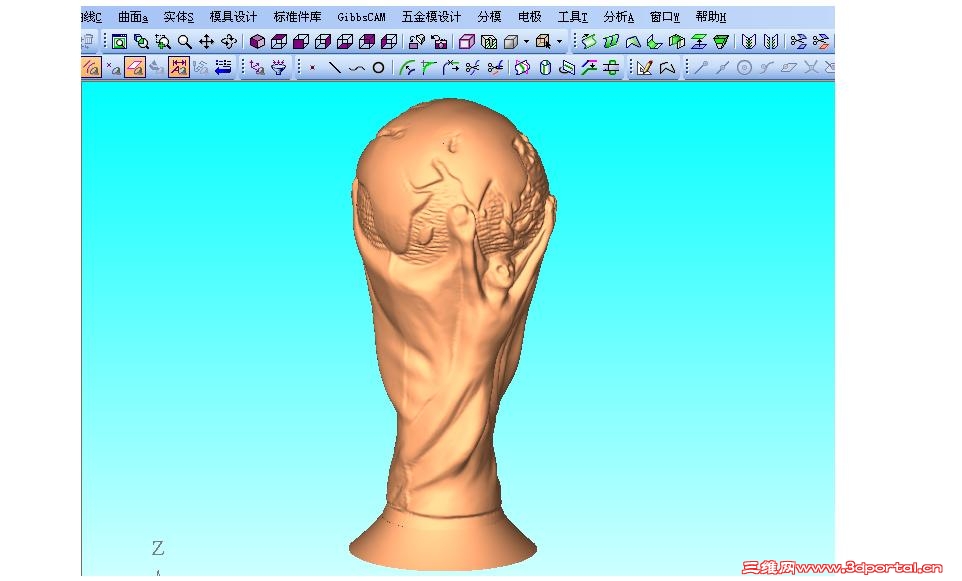Viewport: 962px width, 581px height.
Task: Open the 窗口 menu
Action: click(664, 17)
